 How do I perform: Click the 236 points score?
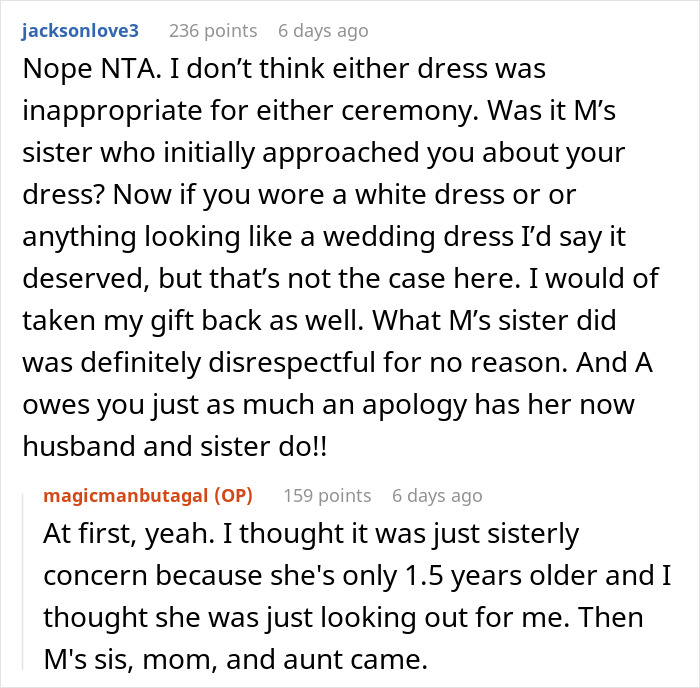[x=213, y=31]
